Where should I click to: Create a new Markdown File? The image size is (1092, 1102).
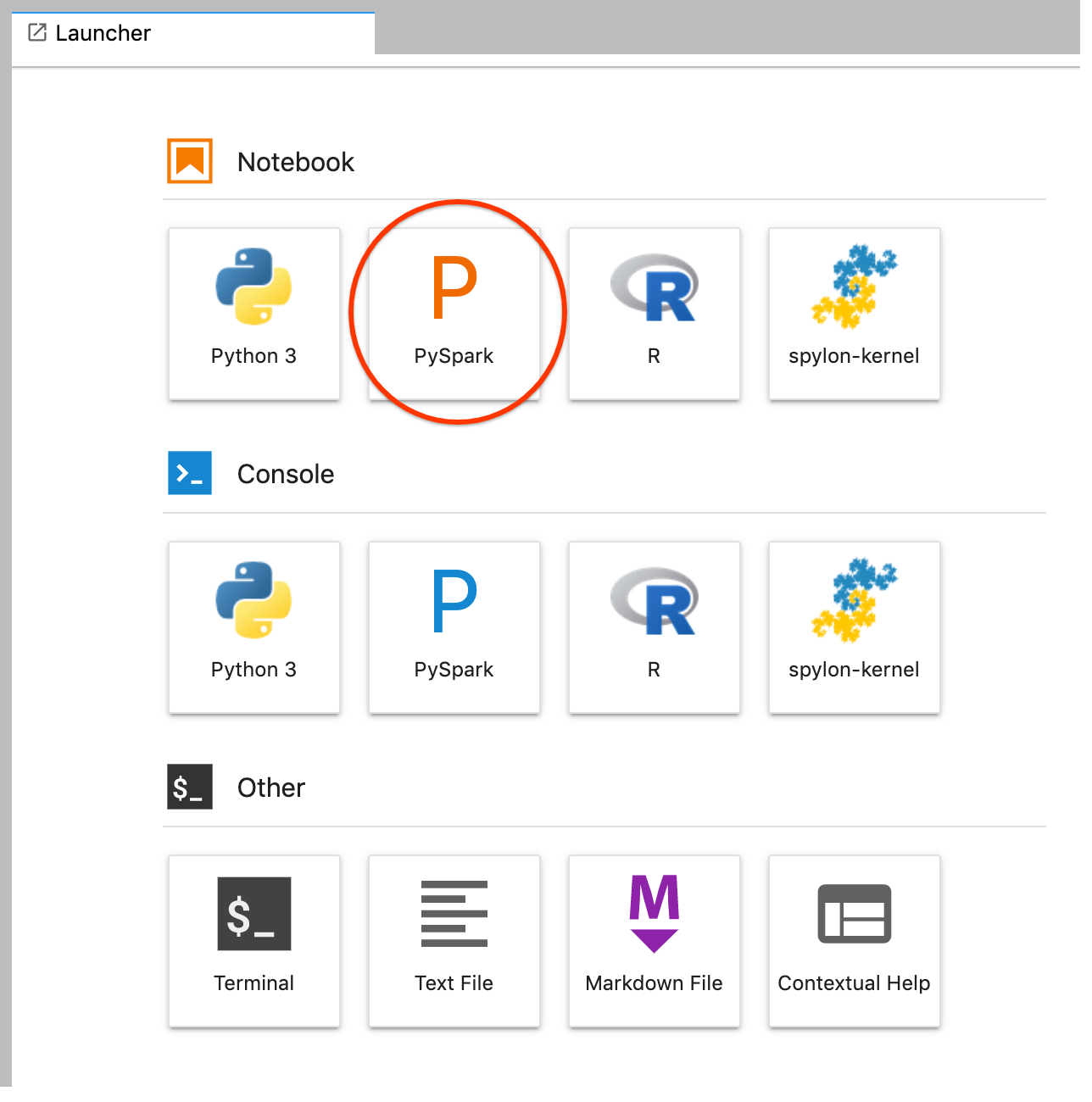pos(654,940)
